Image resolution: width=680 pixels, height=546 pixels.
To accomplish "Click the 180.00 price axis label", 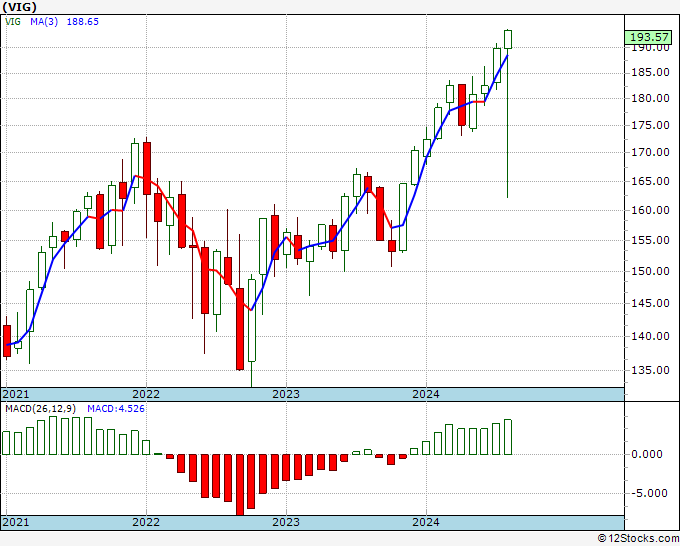I will [x=651, y=98].
